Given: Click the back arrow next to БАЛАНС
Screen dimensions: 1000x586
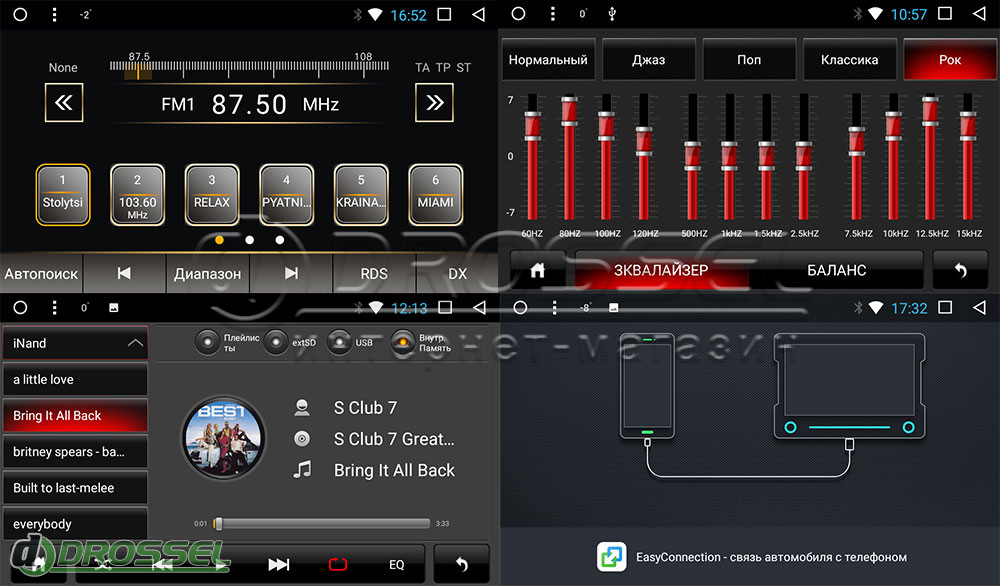Looking at the screenshot, I should point(960,270).
